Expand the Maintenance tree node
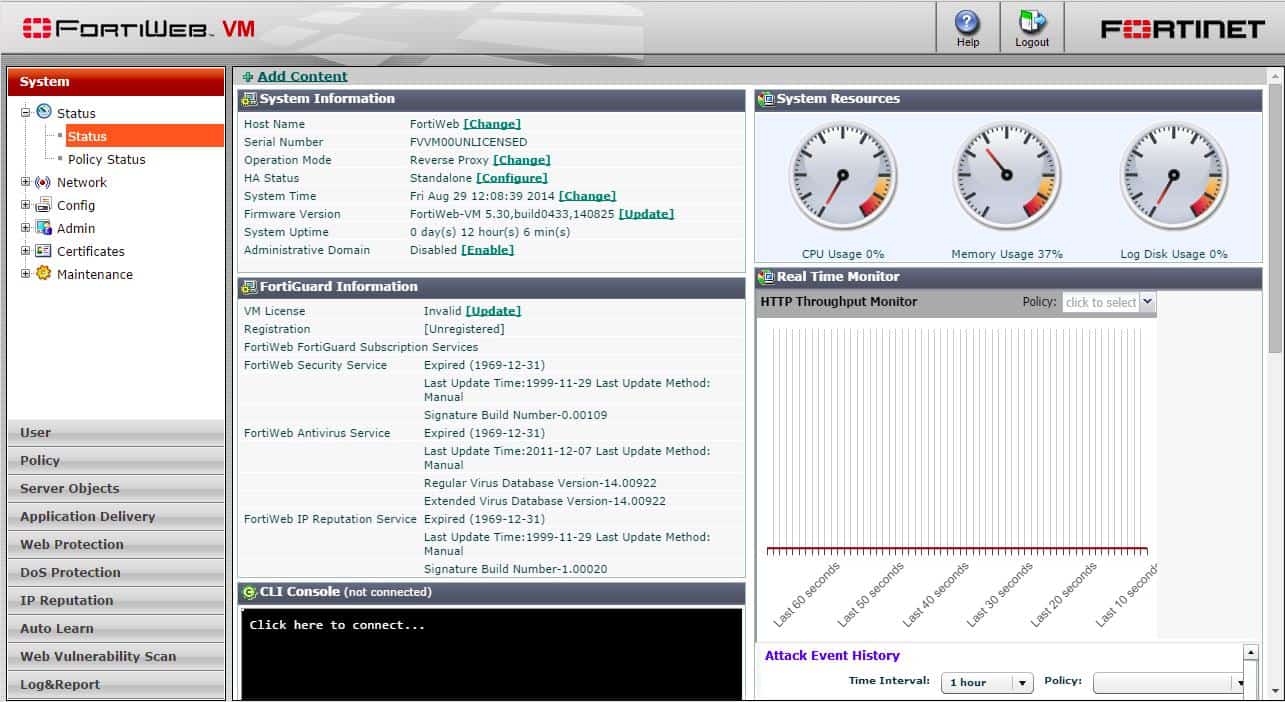Screen dimensions: 1285x702 pos(25,274)
